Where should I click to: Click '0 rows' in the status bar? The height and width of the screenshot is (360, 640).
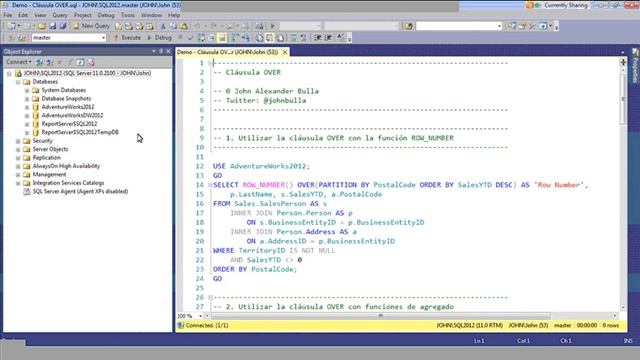[x=611, y=326]
